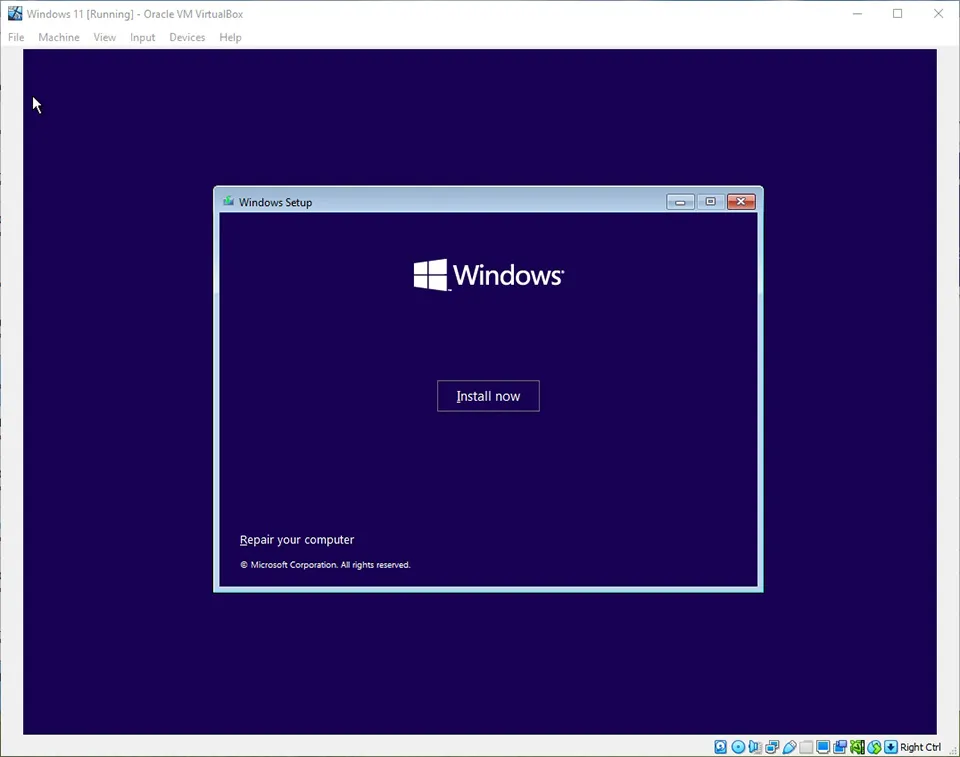The height and width of the screenshot is (757, 960).
Task: Click the optical disc drive status icon
Action: [738, 747]
